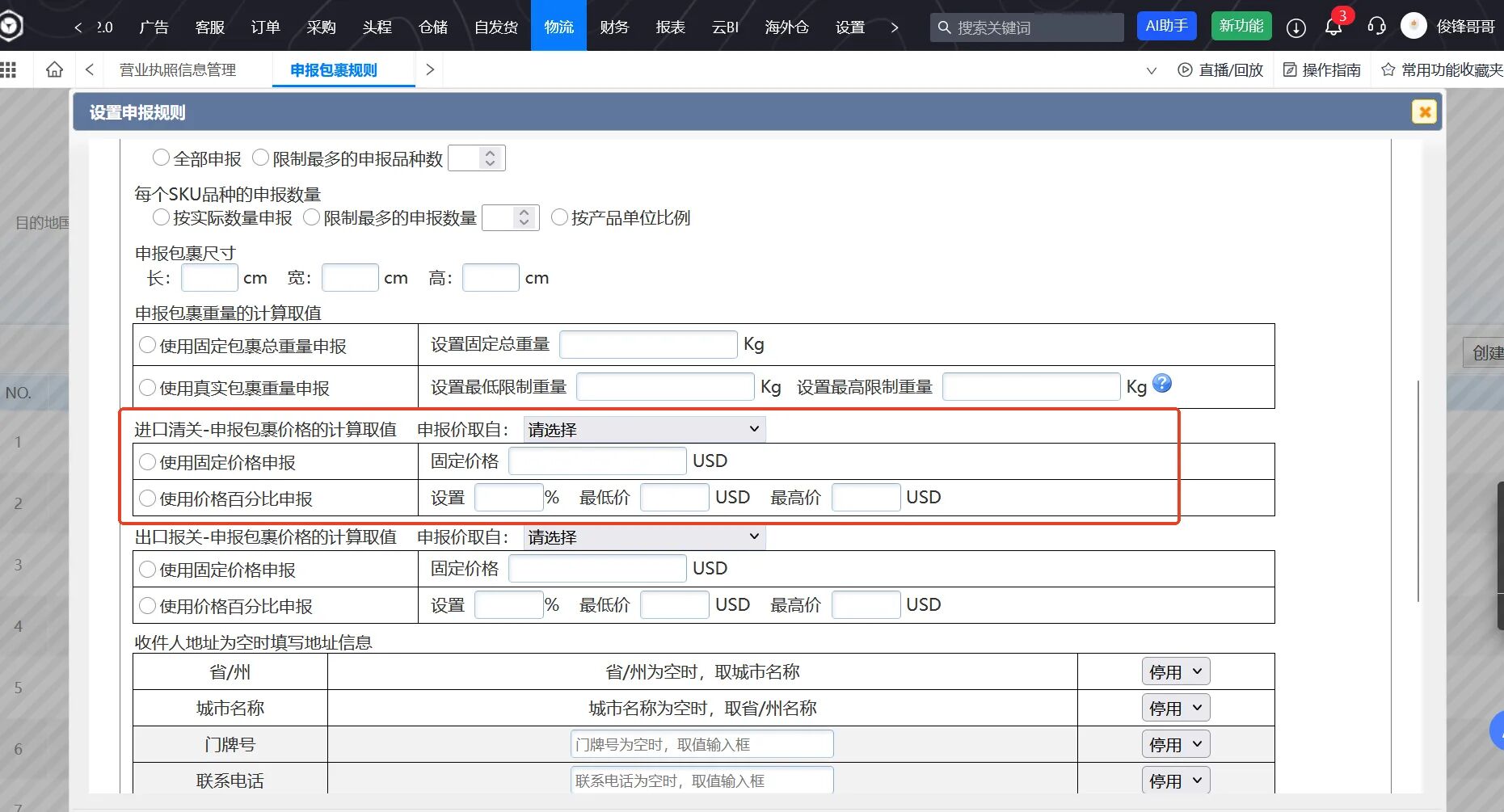Expand the 省/州 停用 dropdown
Image resolution: width=1504 pixels, height=812 pixels.
(x=1175, y=671)
